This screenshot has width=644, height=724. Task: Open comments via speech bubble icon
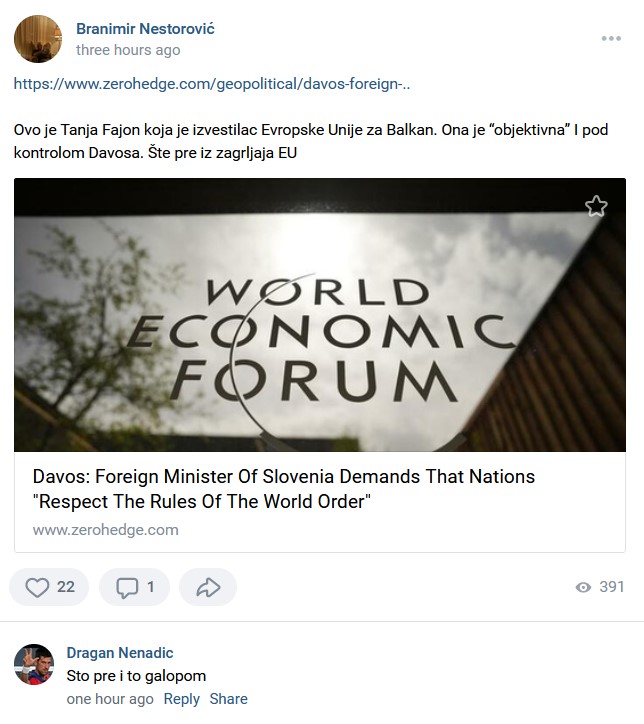pos(127,587)
